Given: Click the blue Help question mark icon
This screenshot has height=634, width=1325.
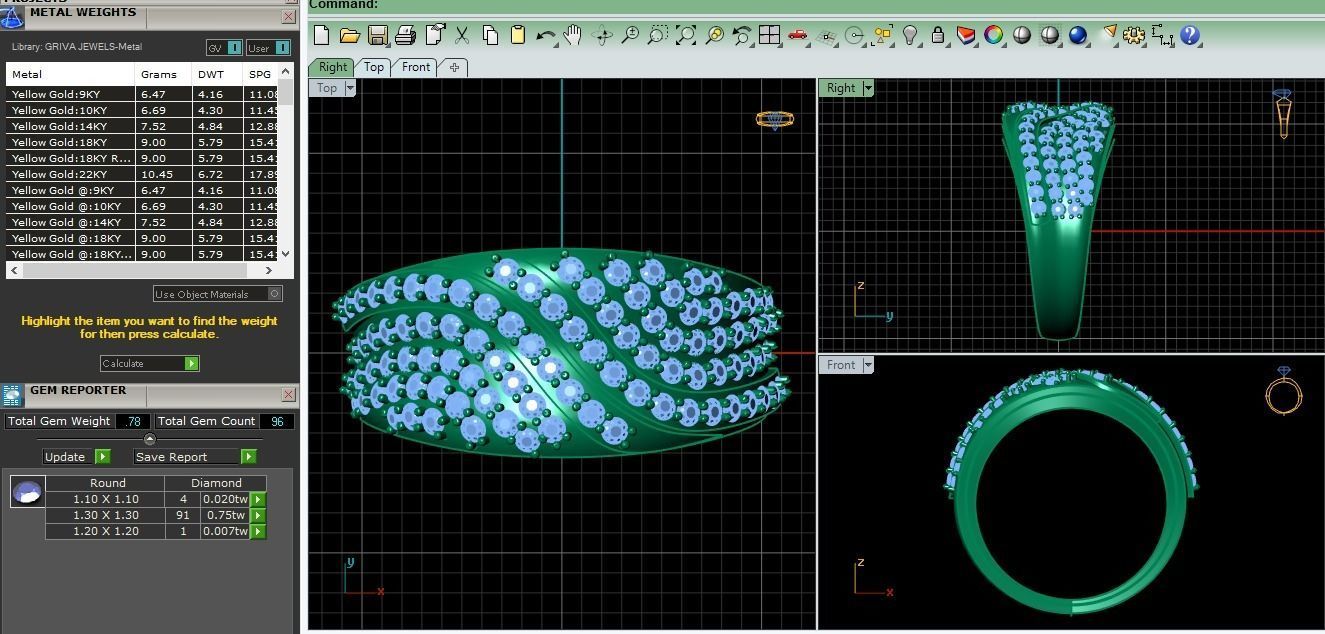Looking at the screenshot, I should click(1189, 35).
